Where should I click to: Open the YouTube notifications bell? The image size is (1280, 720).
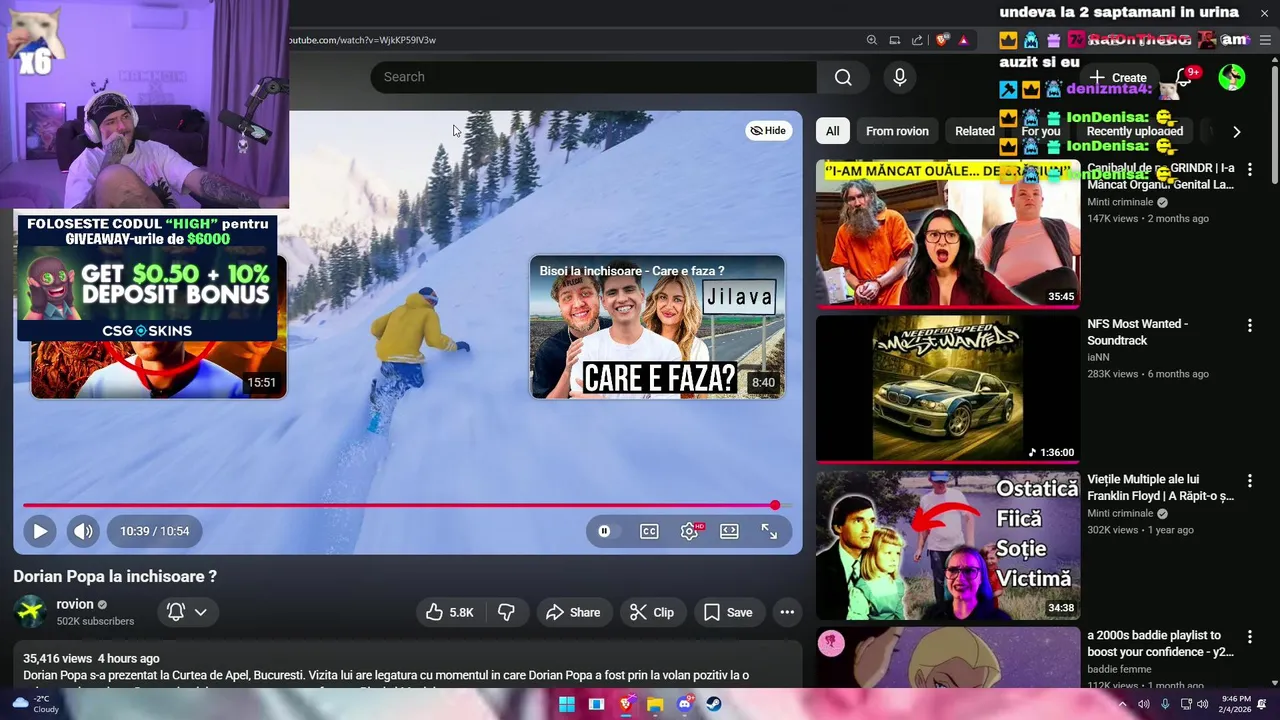[1185, 77]
